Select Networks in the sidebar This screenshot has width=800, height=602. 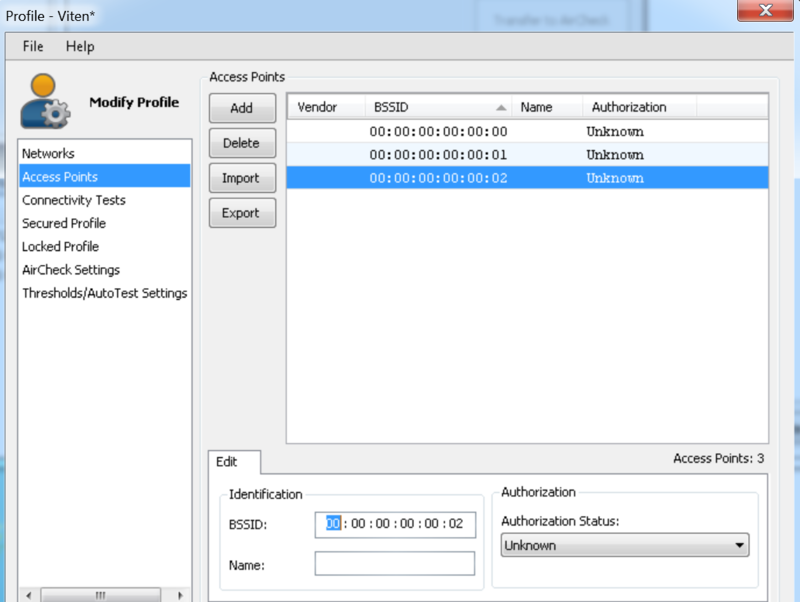coord(49,154)
